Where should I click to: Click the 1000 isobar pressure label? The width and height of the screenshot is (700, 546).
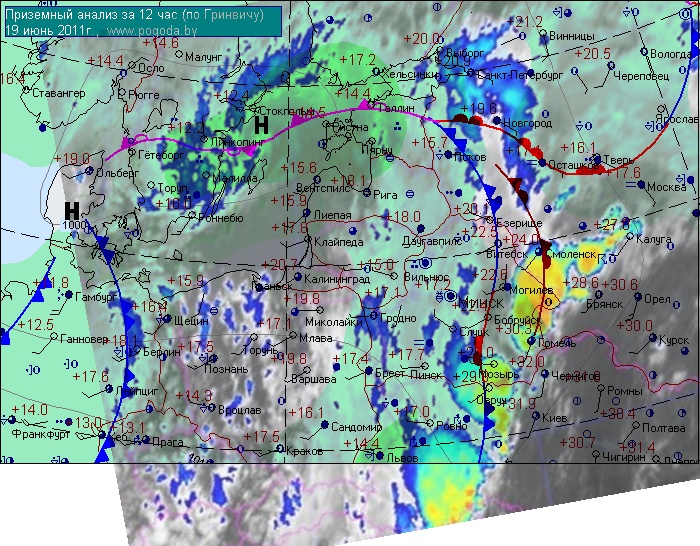point(74,226)
